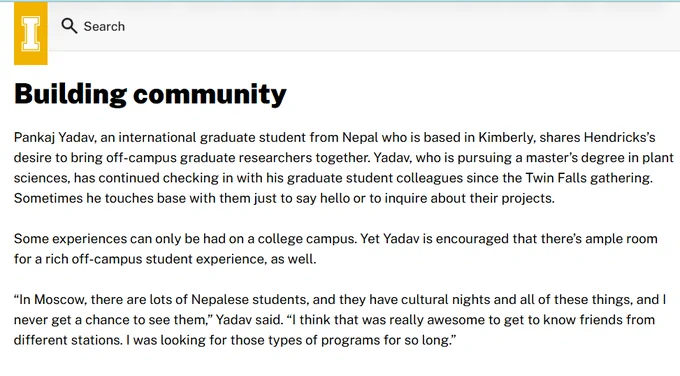Click the Building community heading

tap(150, 94)
